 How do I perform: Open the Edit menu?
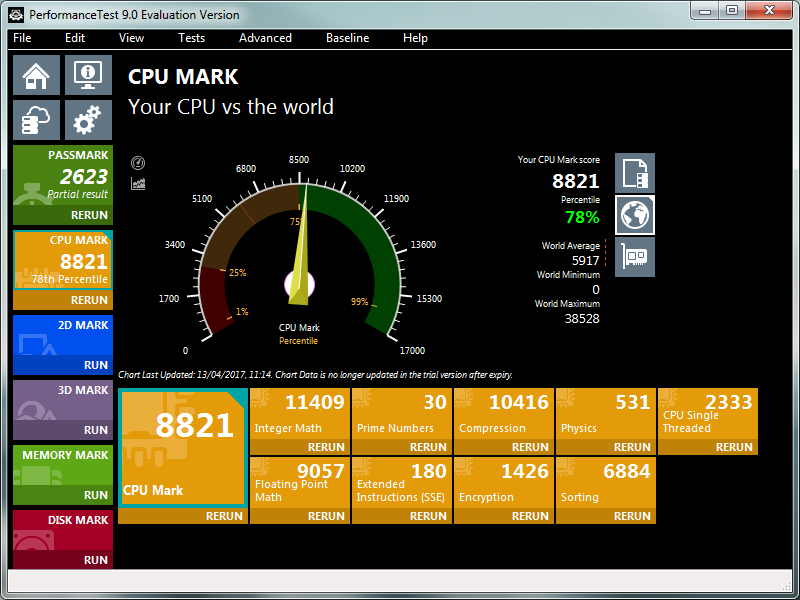pyautogui.click(x=75, y=38)
